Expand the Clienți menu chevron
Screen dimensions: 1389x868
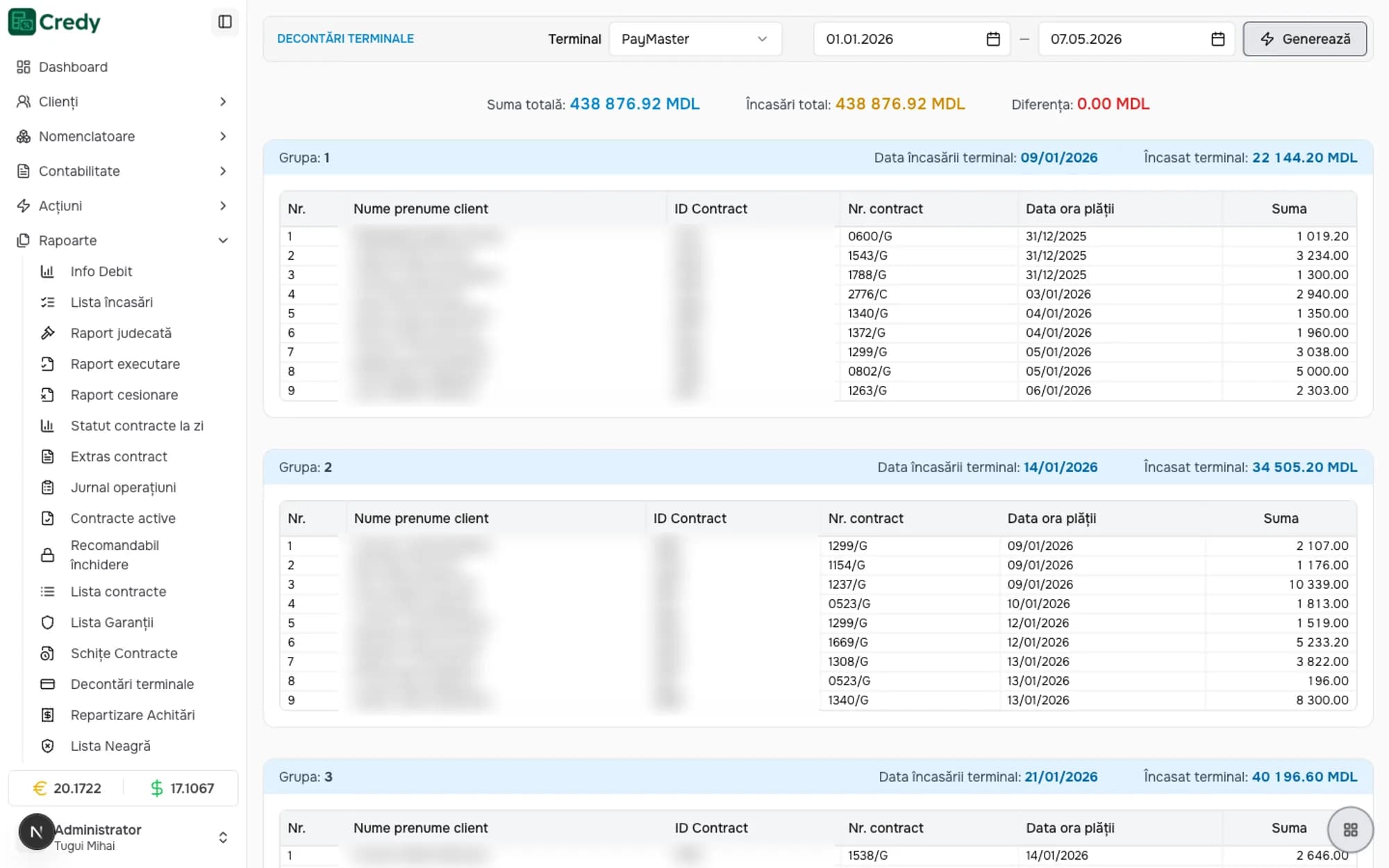(x=223, y=102)
